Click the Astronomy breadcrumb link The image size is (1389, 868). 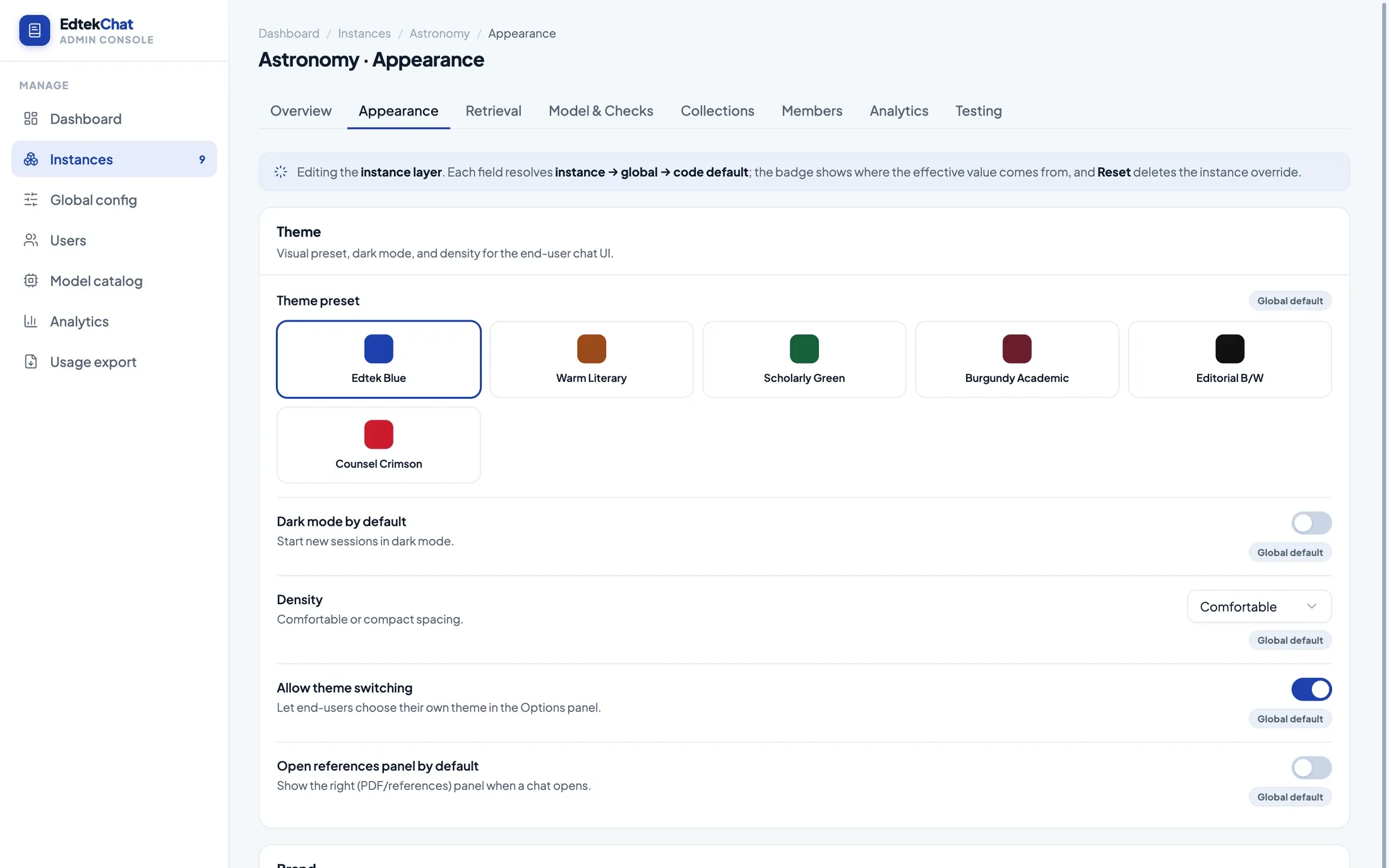coord(439,33)
